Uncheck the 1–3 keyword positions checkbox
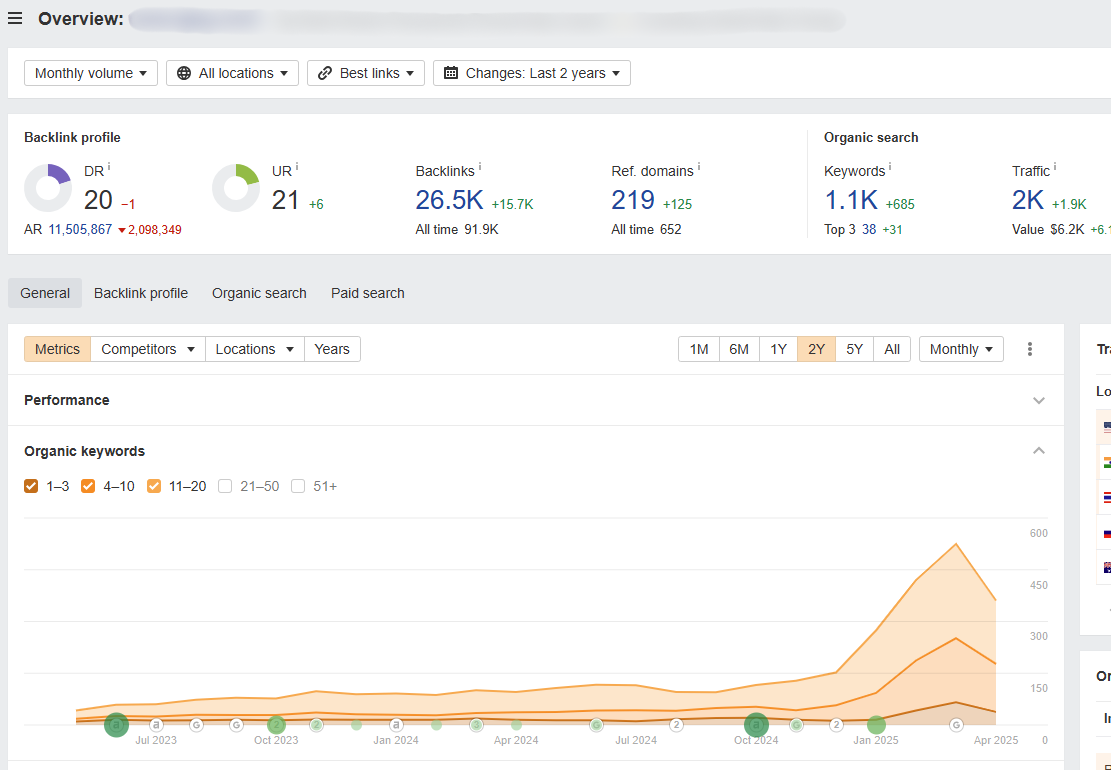The image size is (1111, 770). point(31,487)
